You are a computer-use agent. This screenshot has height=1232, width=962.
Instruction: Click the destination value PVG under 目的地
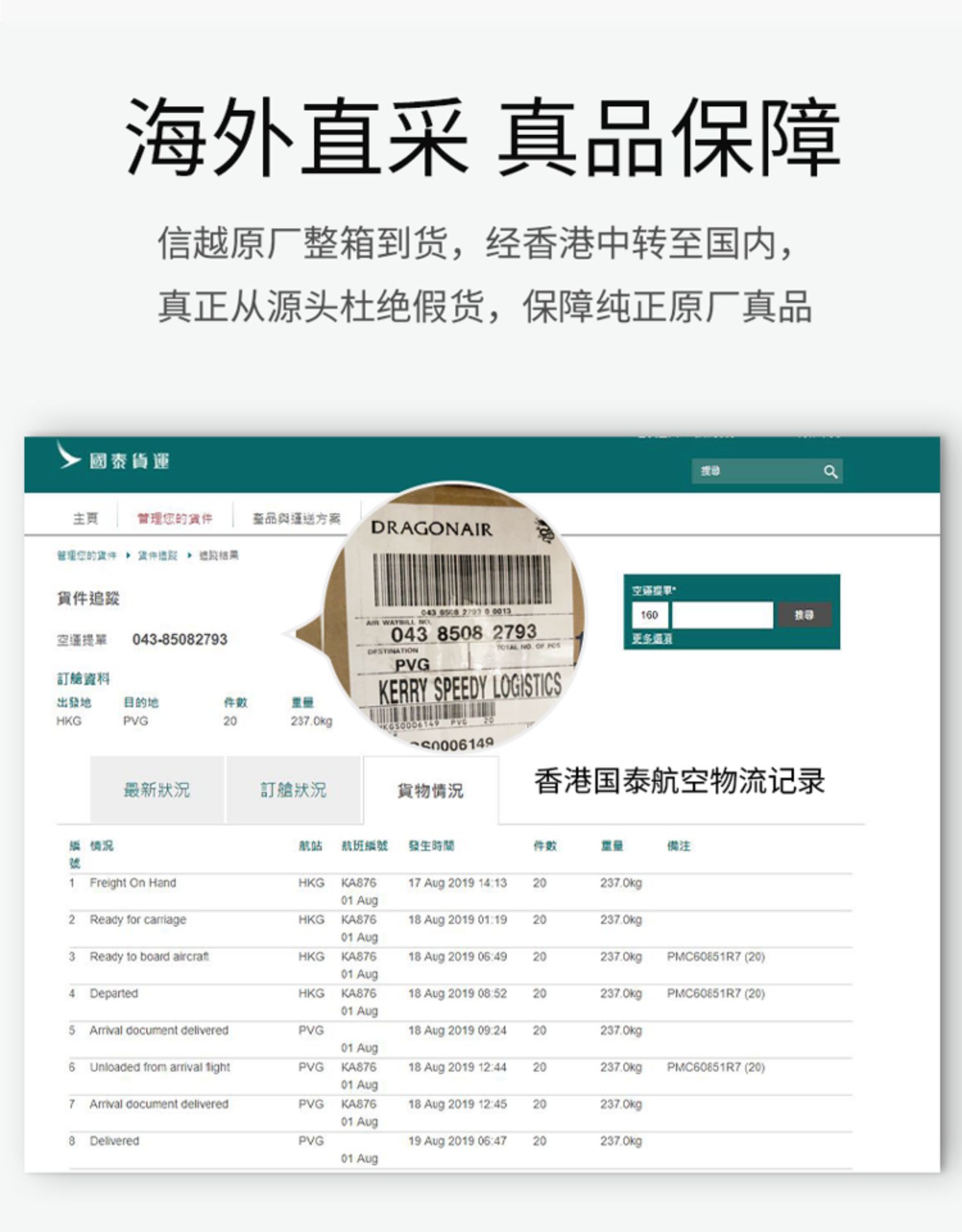[x=135, y=721]
